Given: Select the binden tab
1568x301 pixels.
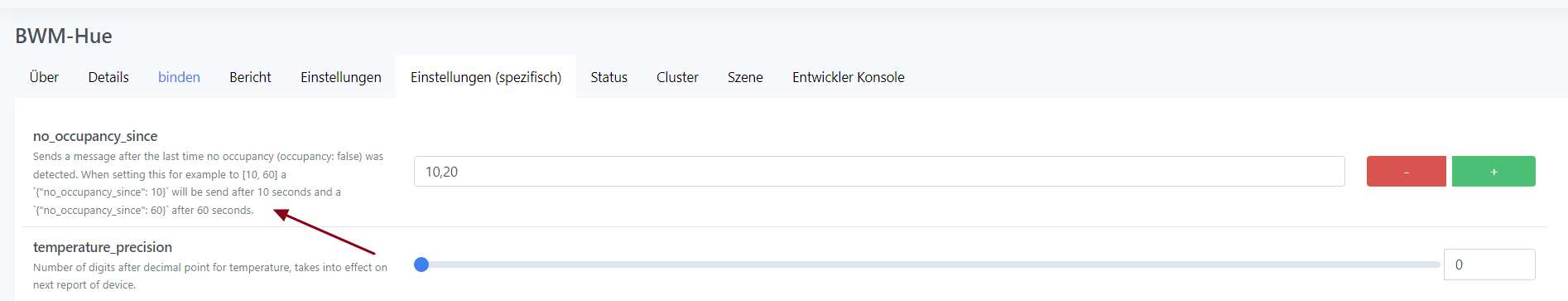Looking at the screenshot, I should tap(179, 77).
